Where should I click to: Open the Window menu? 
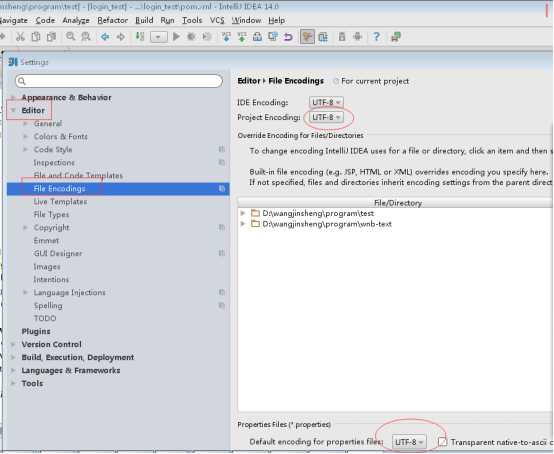click(x=246, y=20)
